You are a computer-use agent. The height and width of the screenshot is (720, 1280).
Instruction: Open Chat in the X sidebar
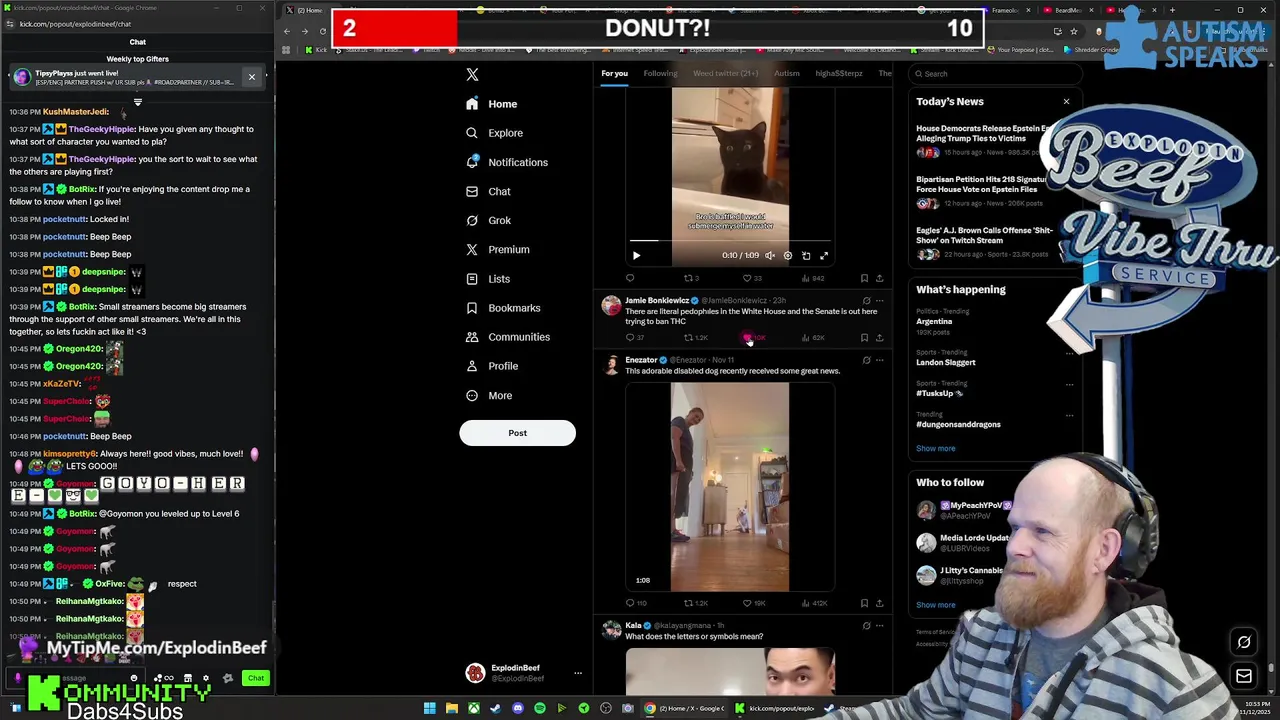[488, 191]
